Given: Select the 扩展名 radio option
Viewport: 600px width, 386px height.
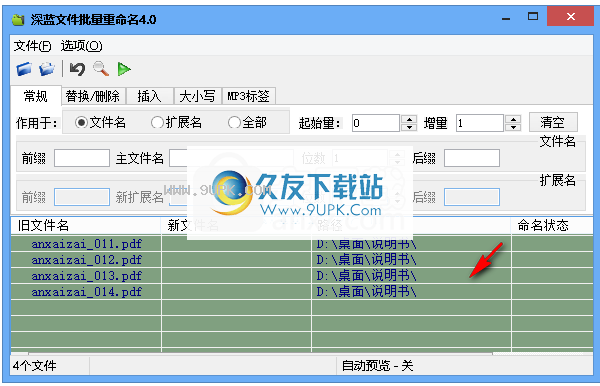Looking at the screenshot, I should click(x=176, y=122).
